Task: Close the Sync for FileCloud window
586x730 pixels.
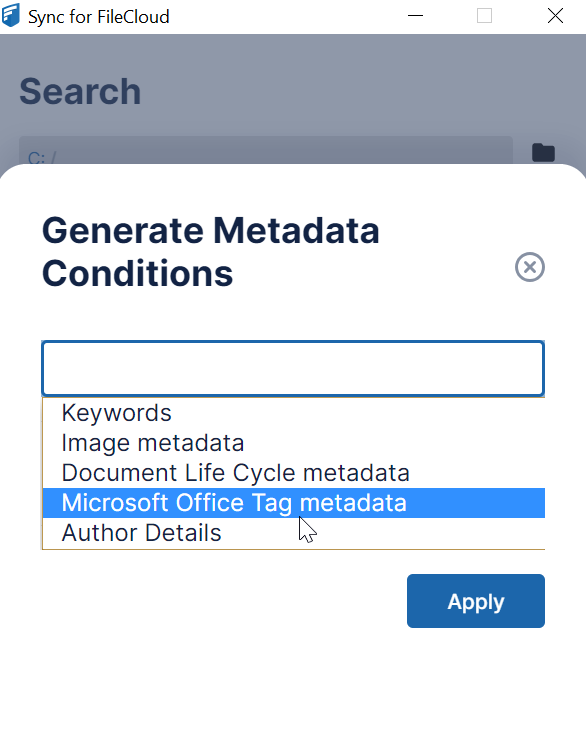Action: [555, 16]
